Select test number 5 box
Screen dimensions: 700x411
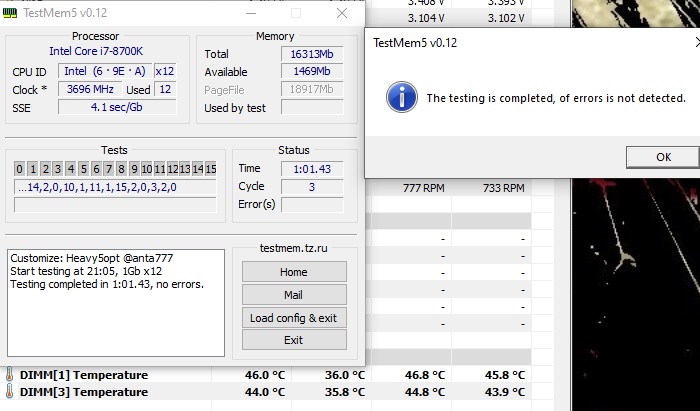pyautogui.click(x=83, y=169)
